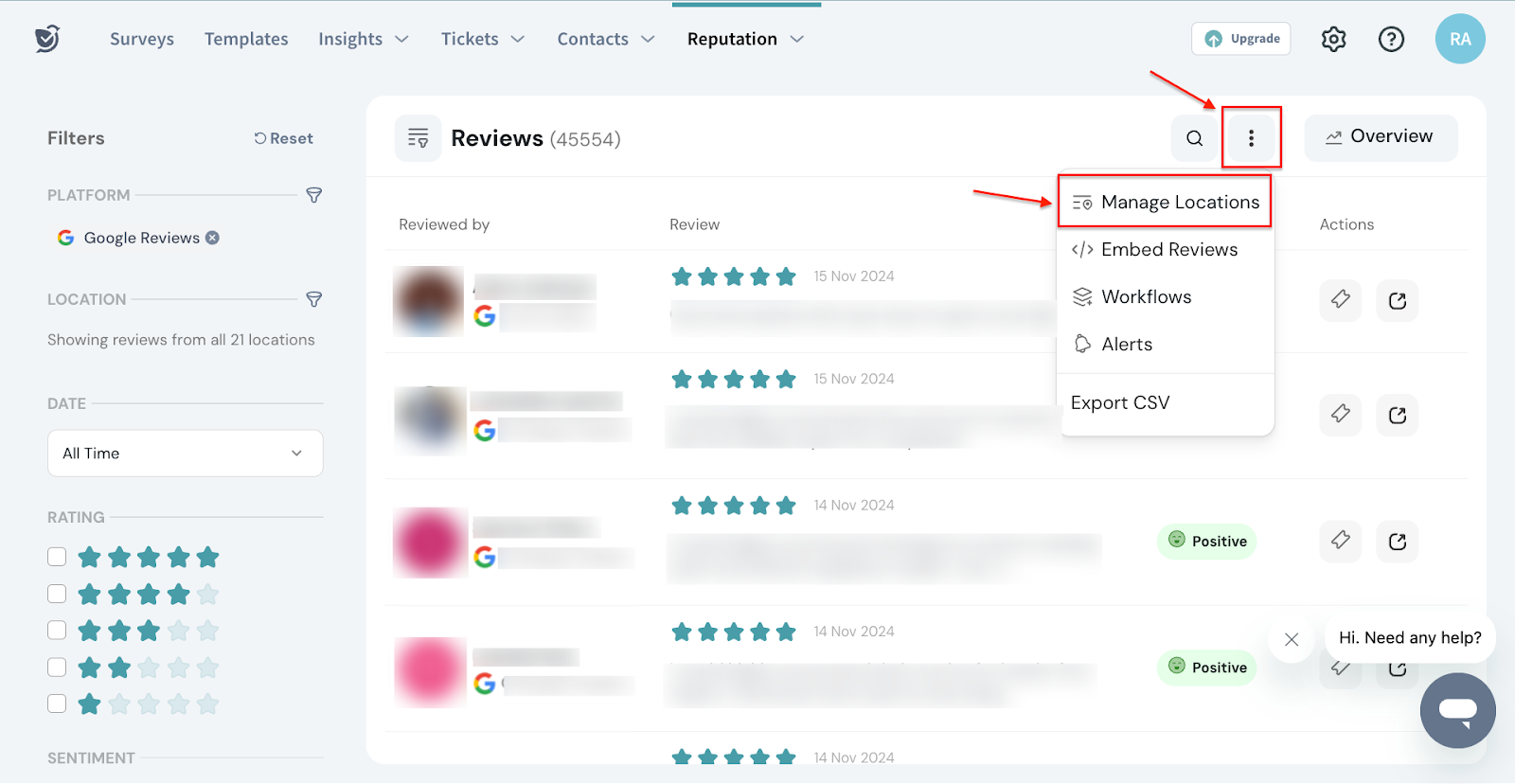Click the Location filter funnel icon
Viewport: 1515px width, 784px height.
click(x=314, y=299)
